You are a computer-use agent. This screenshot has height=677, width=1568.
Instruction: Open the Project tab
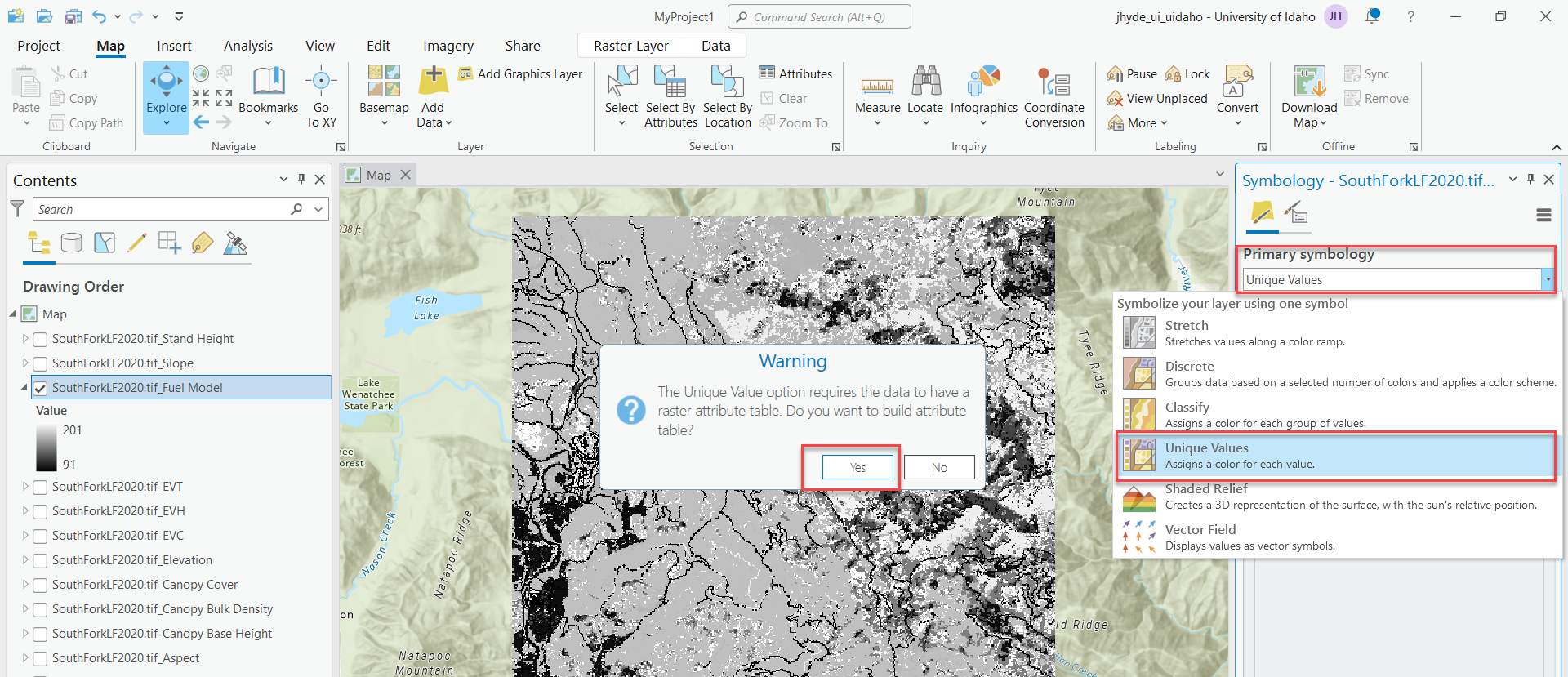click(38, 46)
